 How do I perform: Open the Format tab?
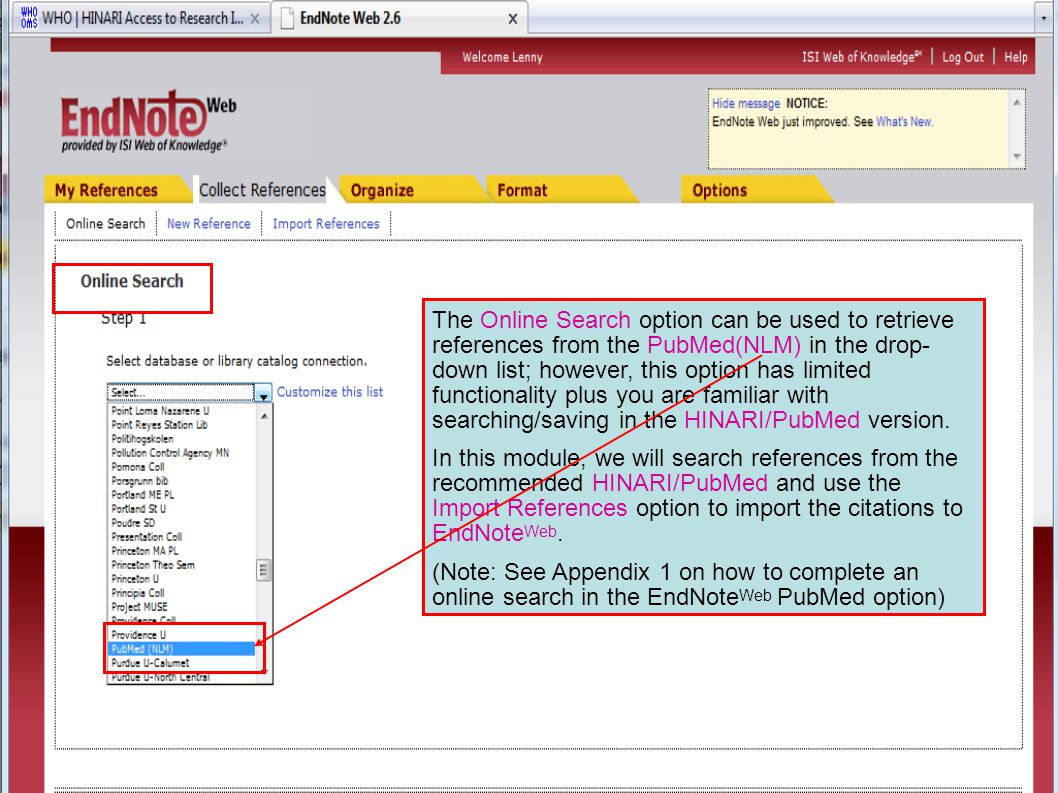point(522,190)
